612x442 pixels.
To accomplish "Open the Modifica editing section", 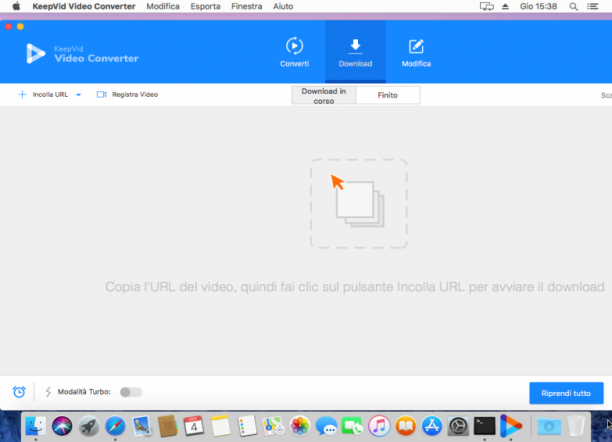I will 416,52.
